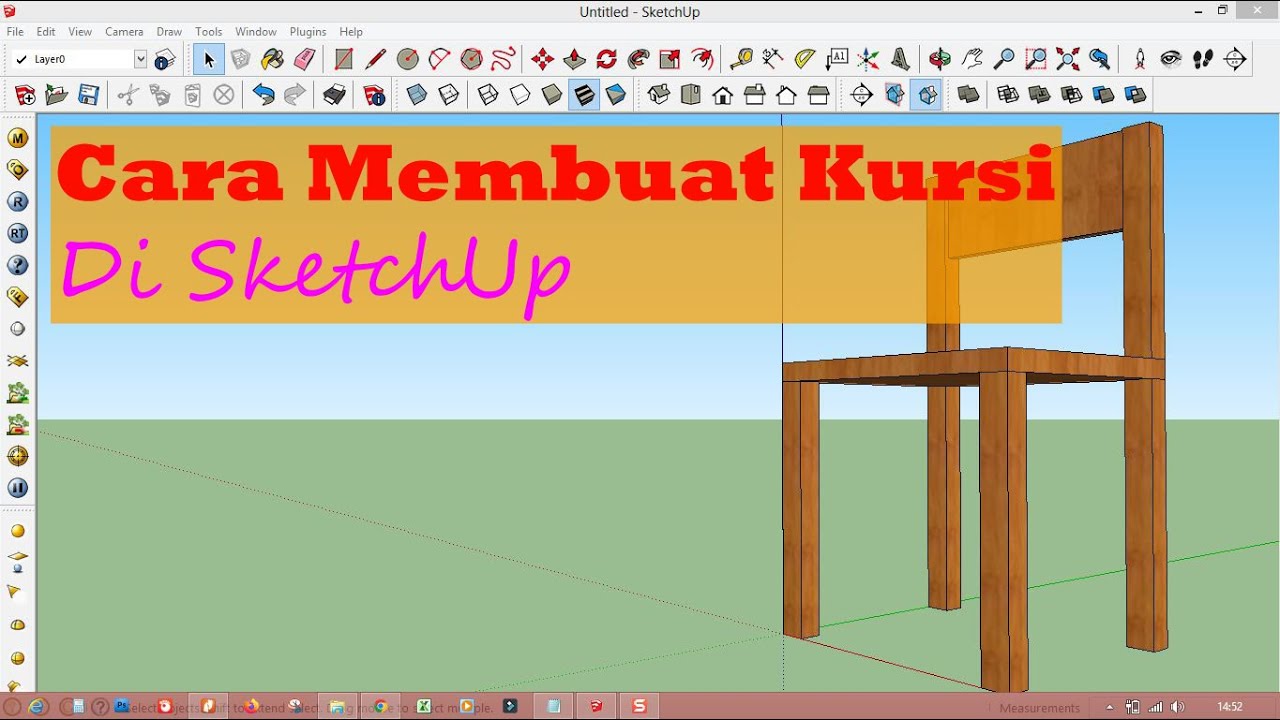Pick the Paint Bucket tool
1280x720 pixels.
[272, 59]
